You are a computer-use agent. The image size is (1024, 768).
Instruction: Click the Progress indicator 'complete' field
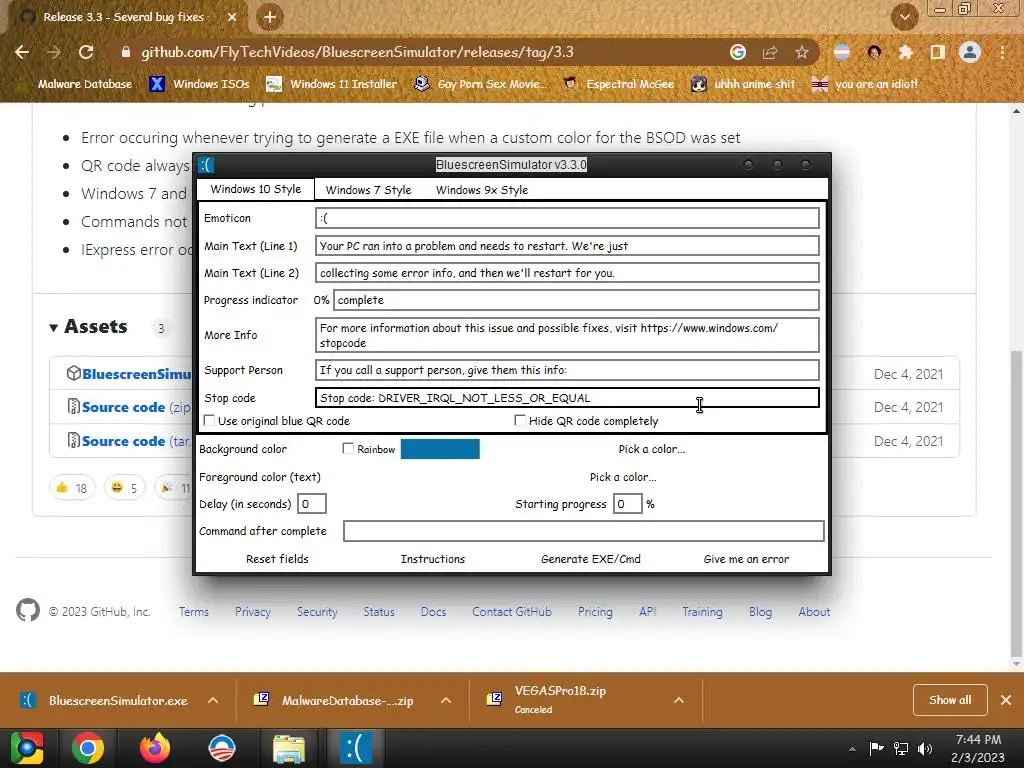576,300
